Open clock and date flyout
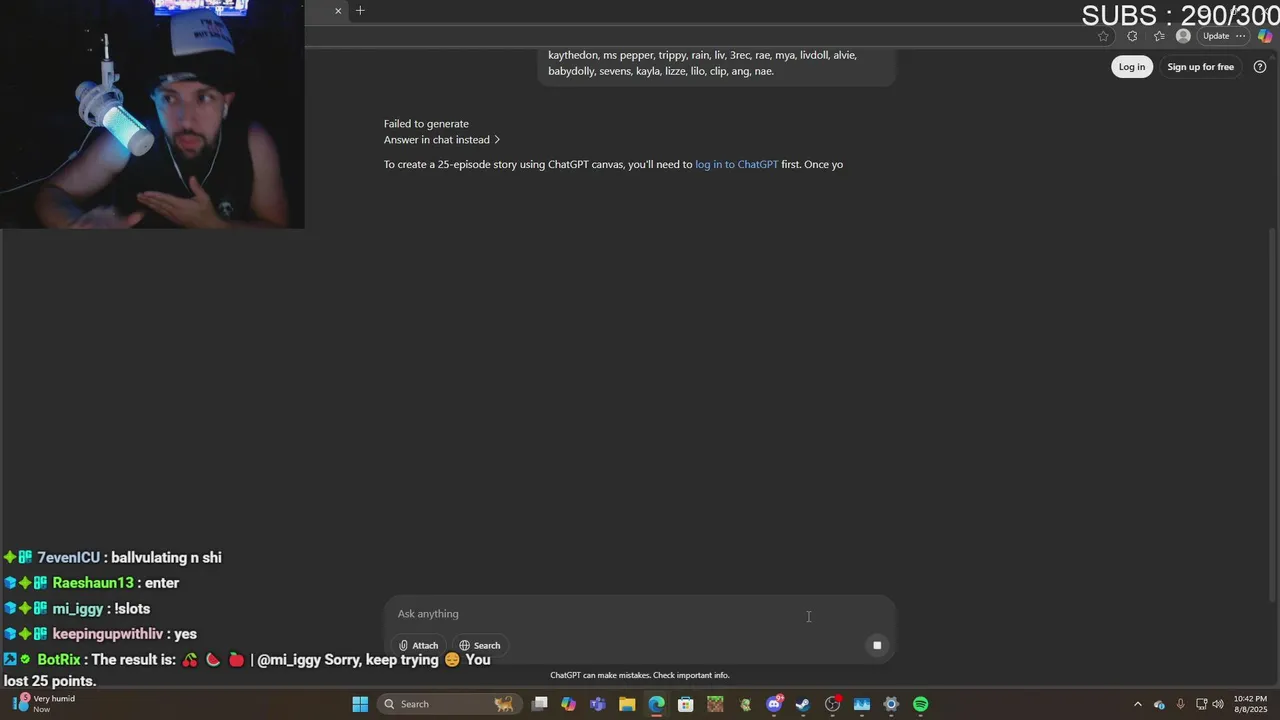 (1250, 704)
